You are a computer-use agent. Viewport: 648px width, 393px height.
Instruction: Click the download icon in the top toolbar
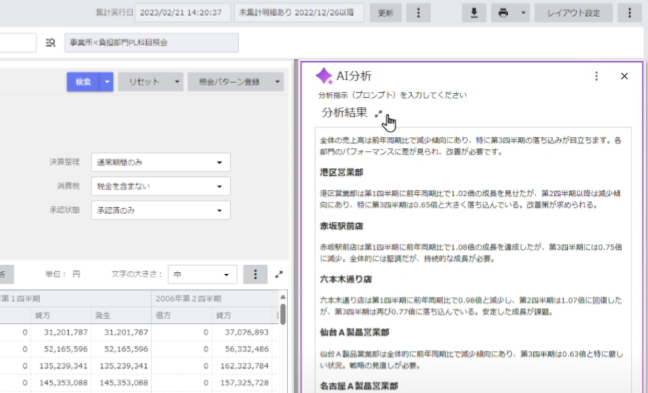tap(474, 13)
